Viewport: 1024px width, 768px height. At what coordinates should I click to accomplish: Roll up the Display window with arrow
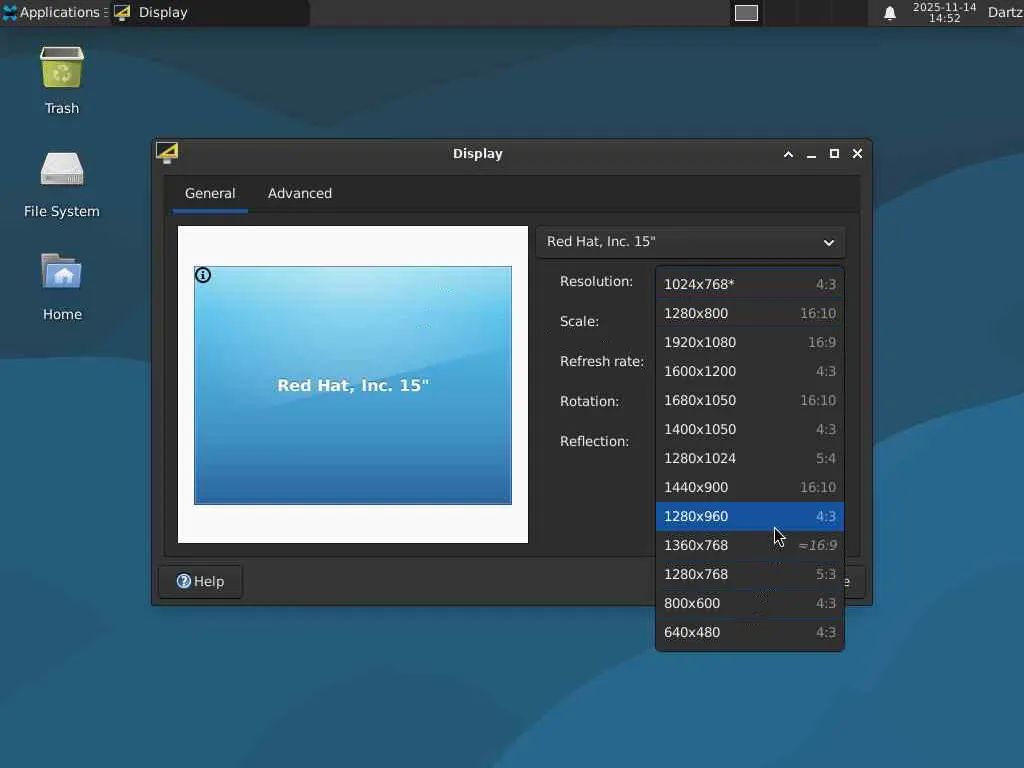tap(788, 154)
